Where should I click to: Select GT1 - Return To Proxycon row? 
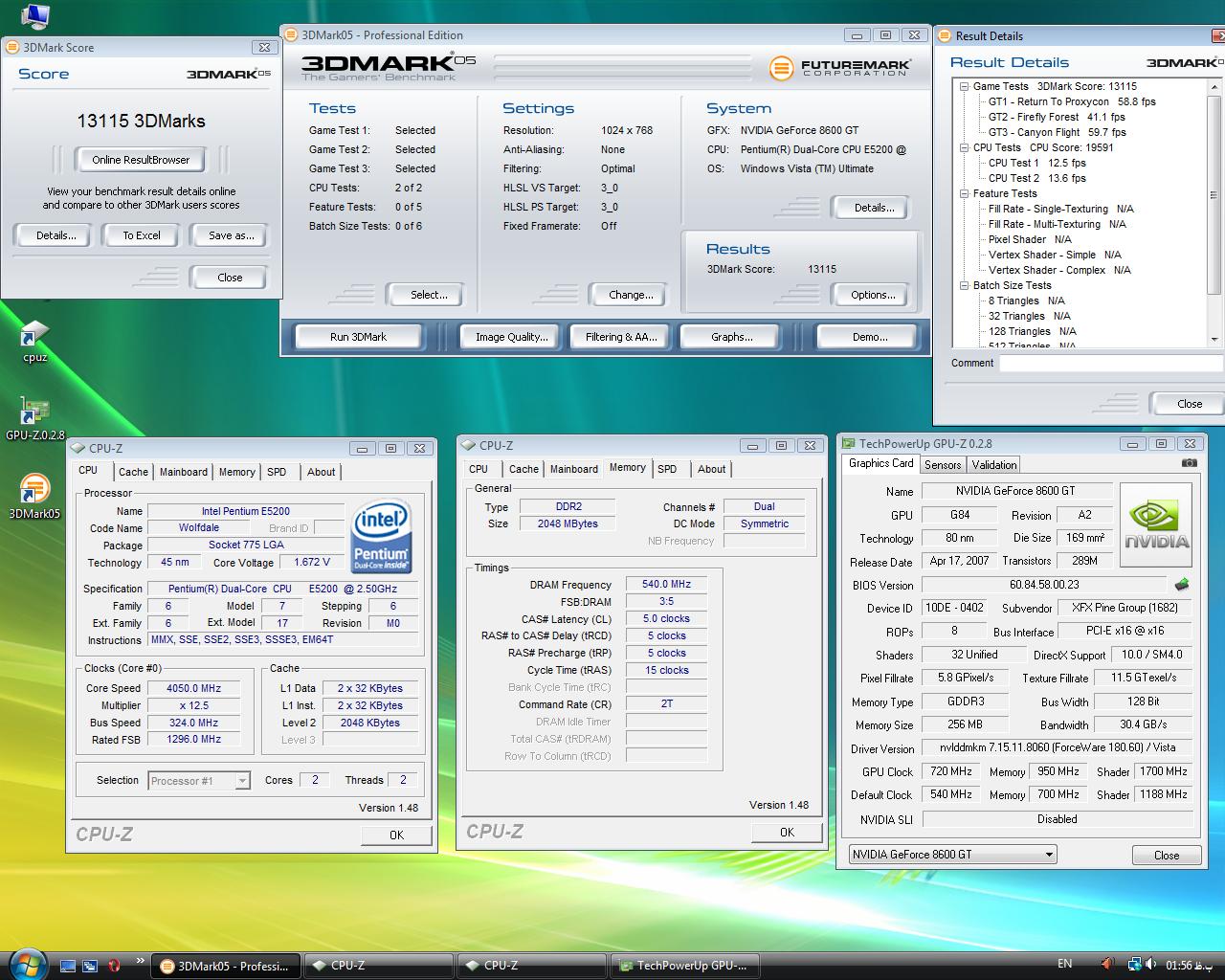point(1072,101)
